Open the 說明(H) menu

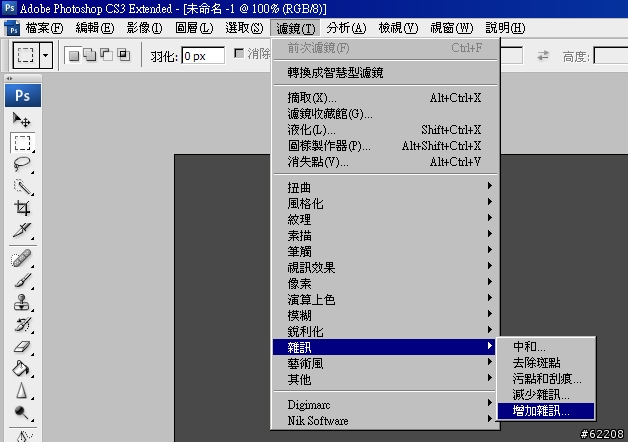(x=505, y=28)
